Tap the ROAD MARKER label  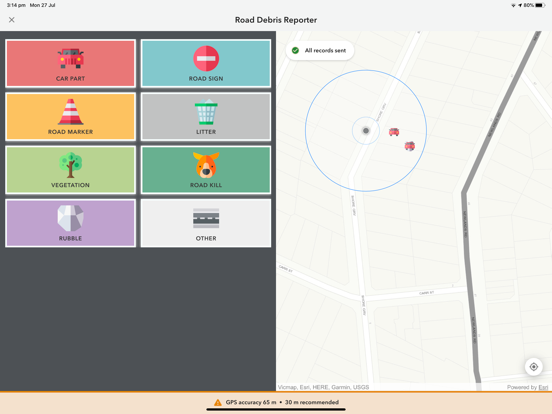point(70,132)
